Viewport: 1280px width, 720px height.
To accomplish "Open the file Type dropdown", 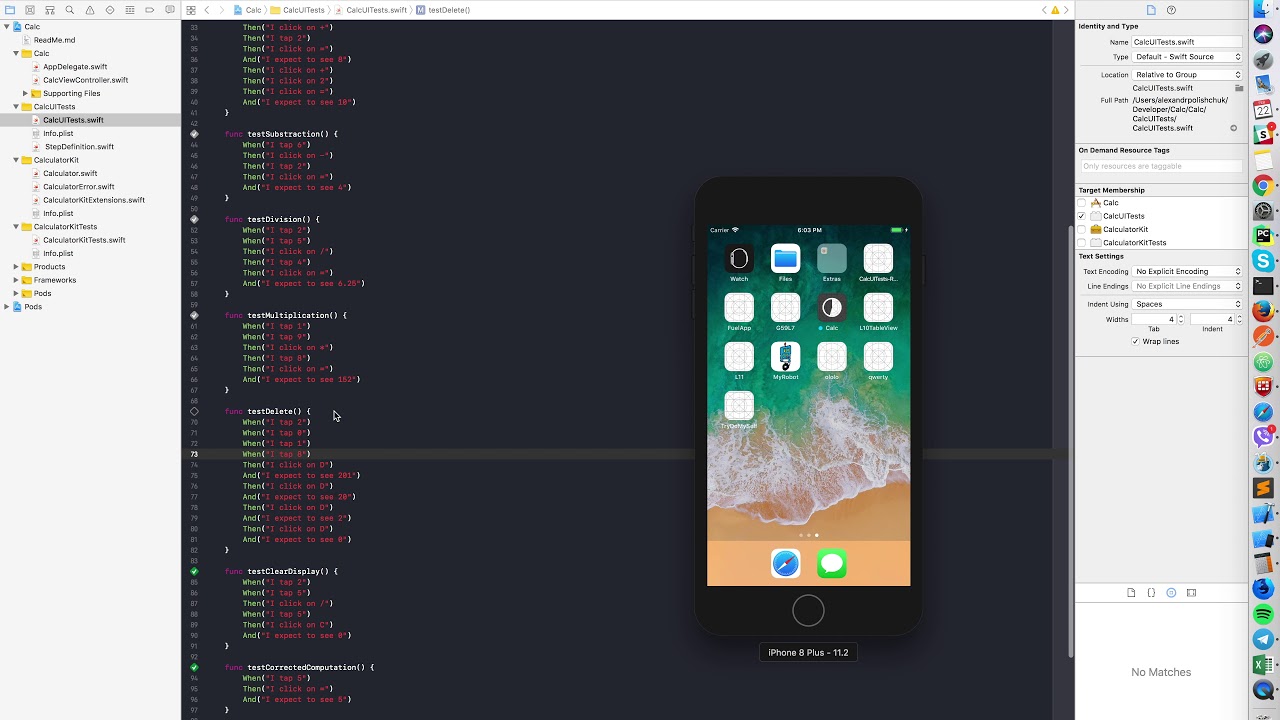I will (1187, 57).
